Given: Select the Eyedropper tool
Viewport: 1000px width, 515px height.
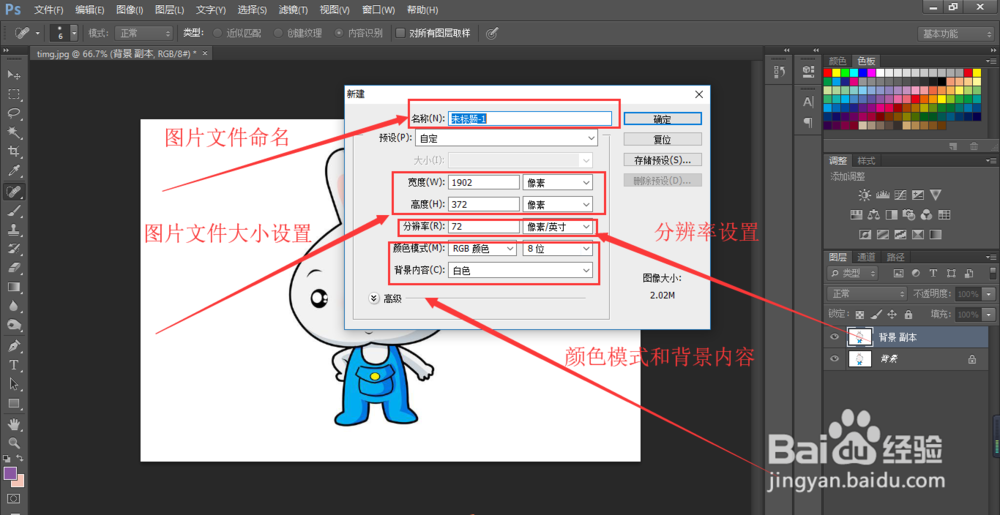Looking at the screenshot, I should pos(14,171).
